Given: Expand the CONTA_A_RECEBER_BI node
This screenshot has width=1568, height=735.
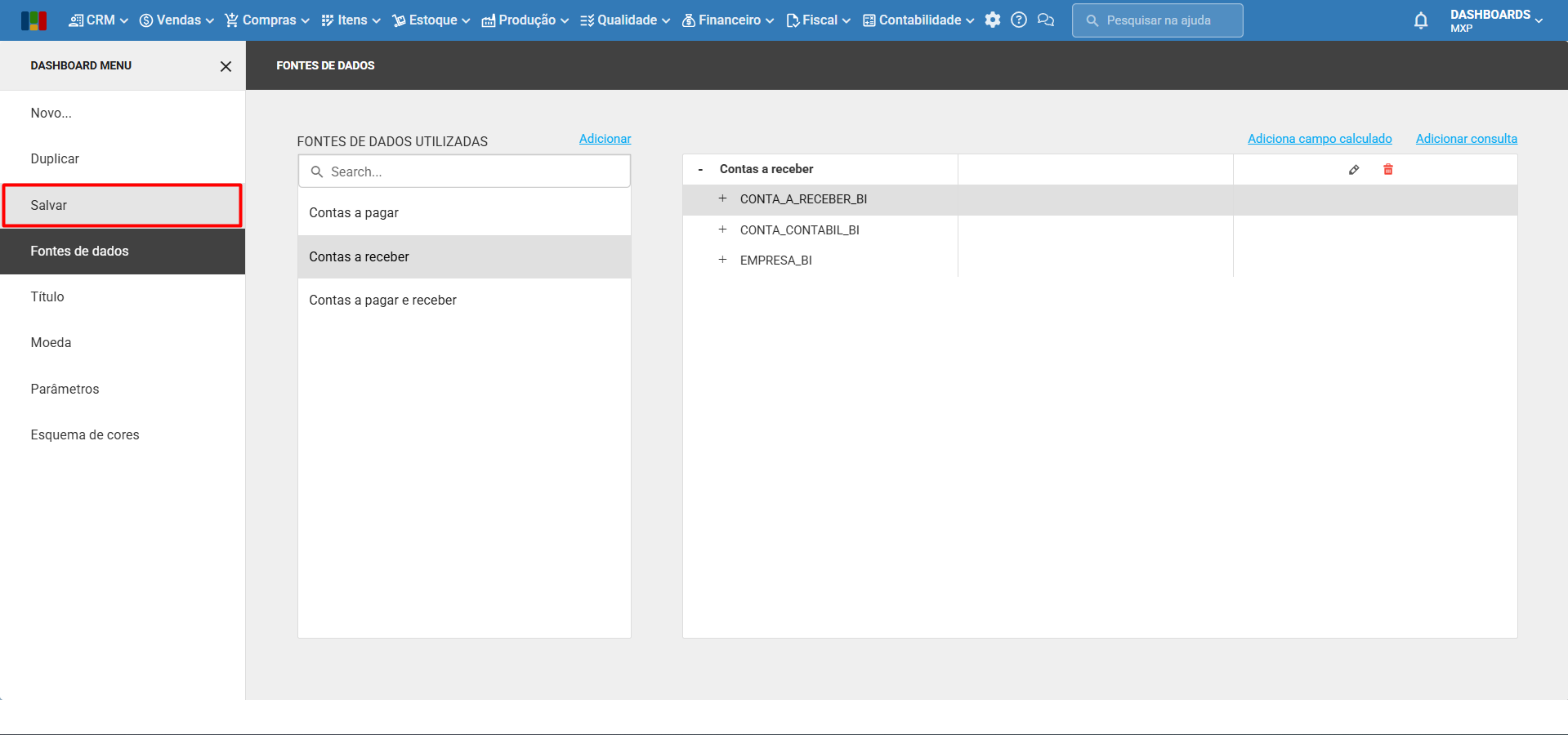Looking at the screenshot, I should (722, 198).
